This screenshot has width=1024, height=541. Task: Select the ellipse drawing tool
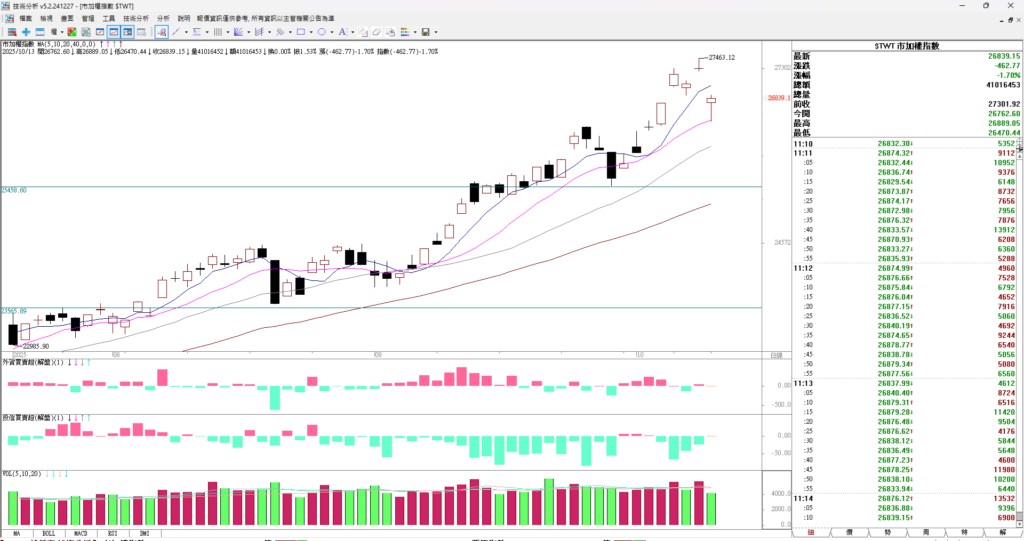click(x=322, y=32)
